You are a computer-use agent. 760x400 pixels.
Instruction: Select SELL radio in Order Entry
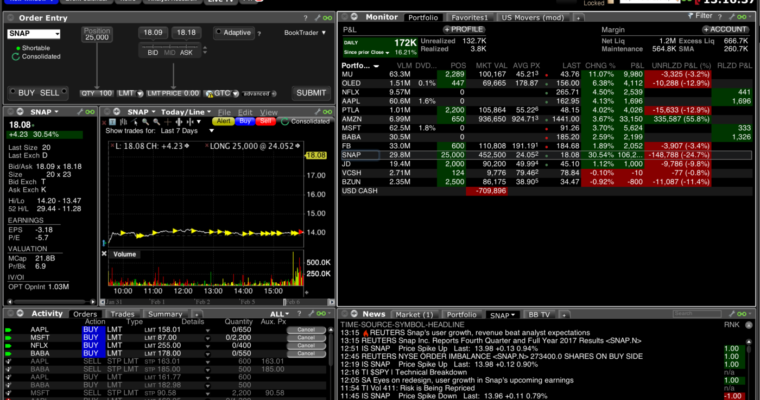point(63,92)
